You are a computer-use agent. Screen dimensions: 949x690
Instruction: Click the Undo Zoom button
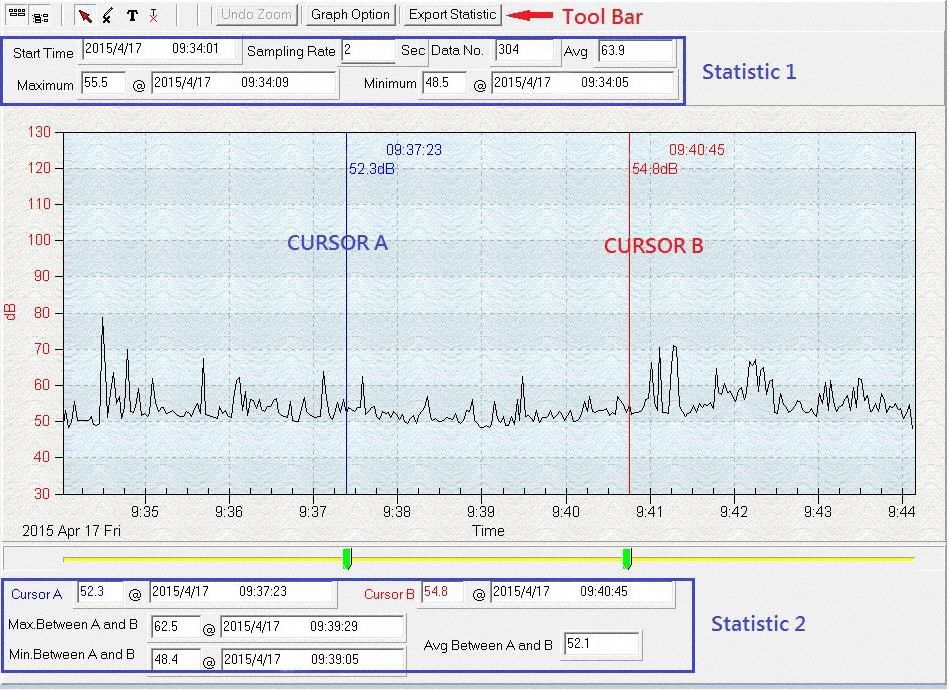tap(256, 14)
